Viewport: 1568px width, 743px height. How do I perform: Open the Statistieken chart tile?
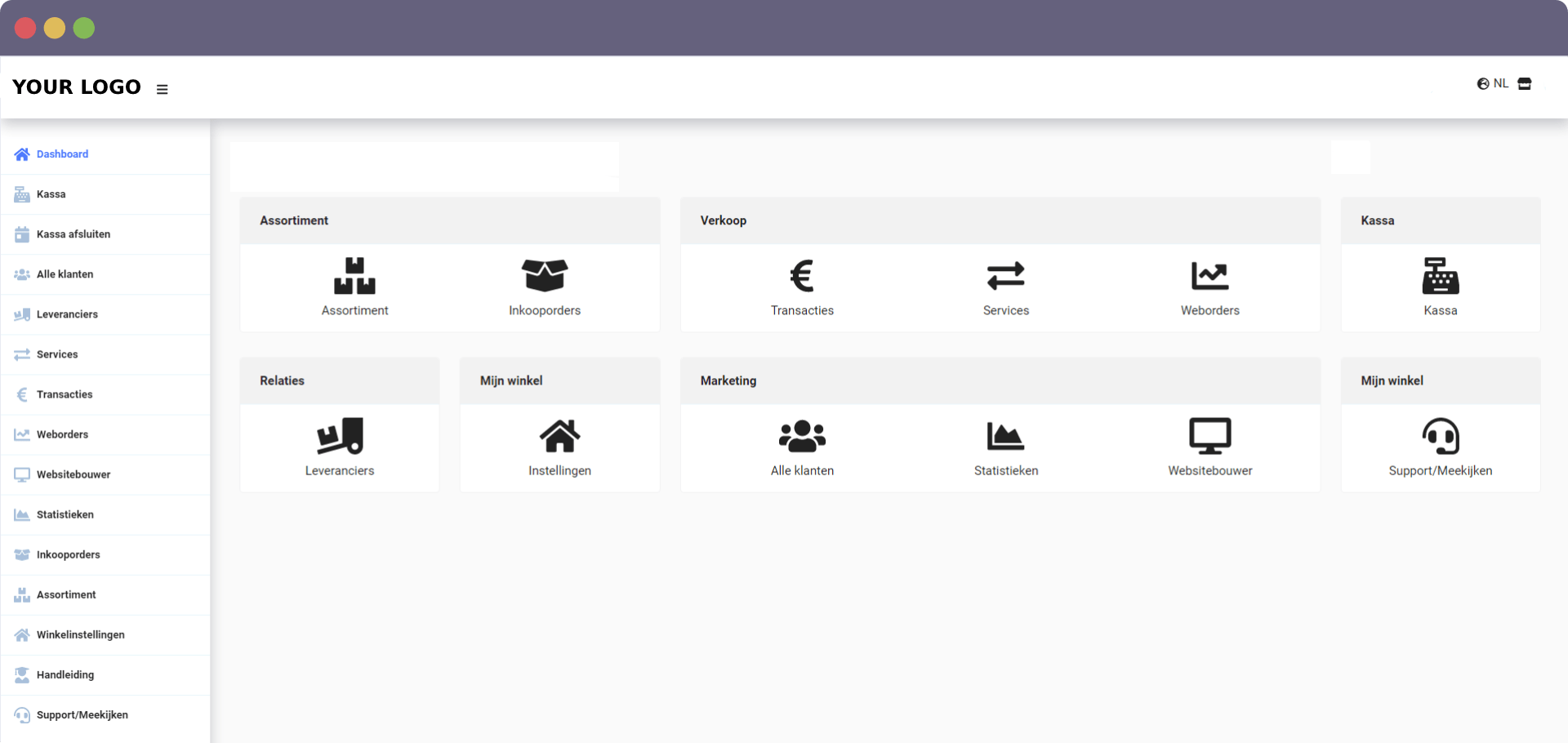click(1005, 435)
